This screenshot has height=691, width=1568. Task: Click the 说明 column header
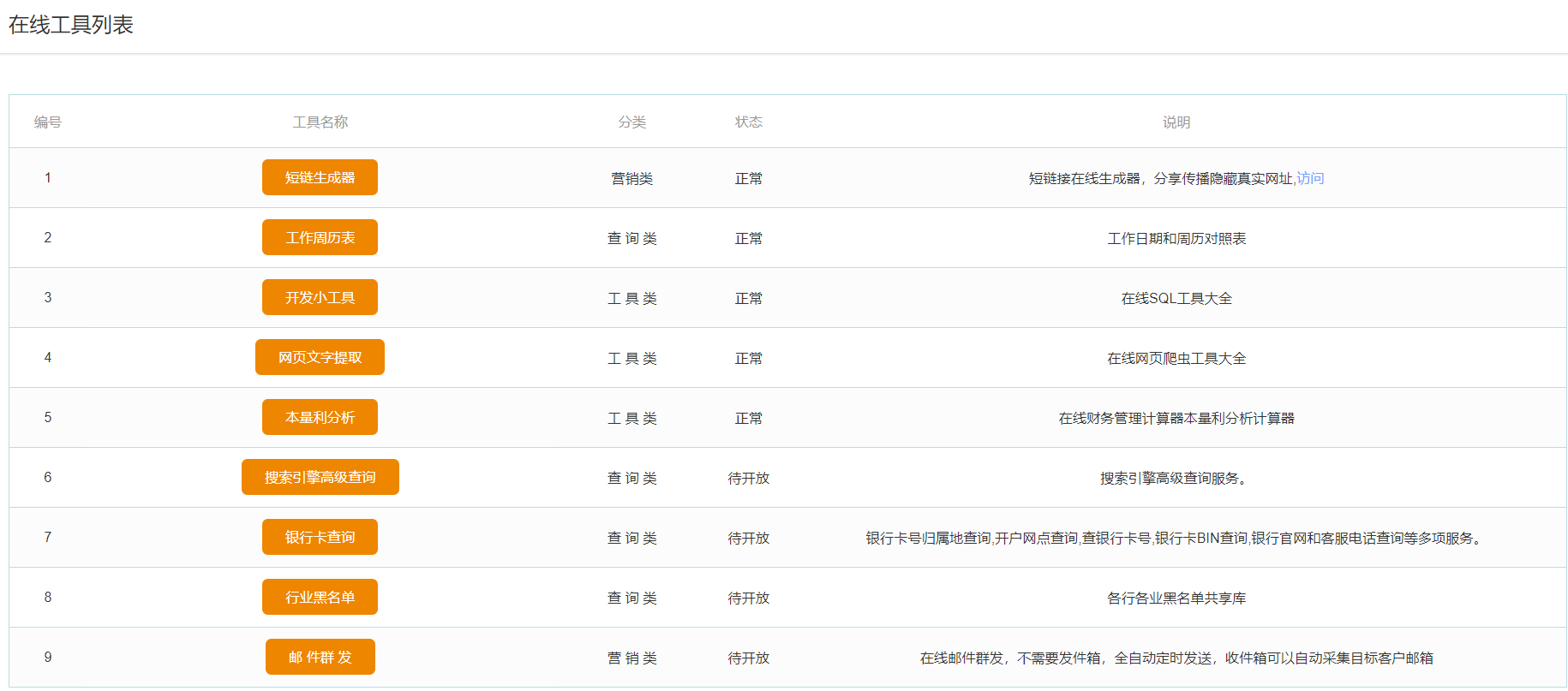pyautogui.click(x=1176, y=122)
